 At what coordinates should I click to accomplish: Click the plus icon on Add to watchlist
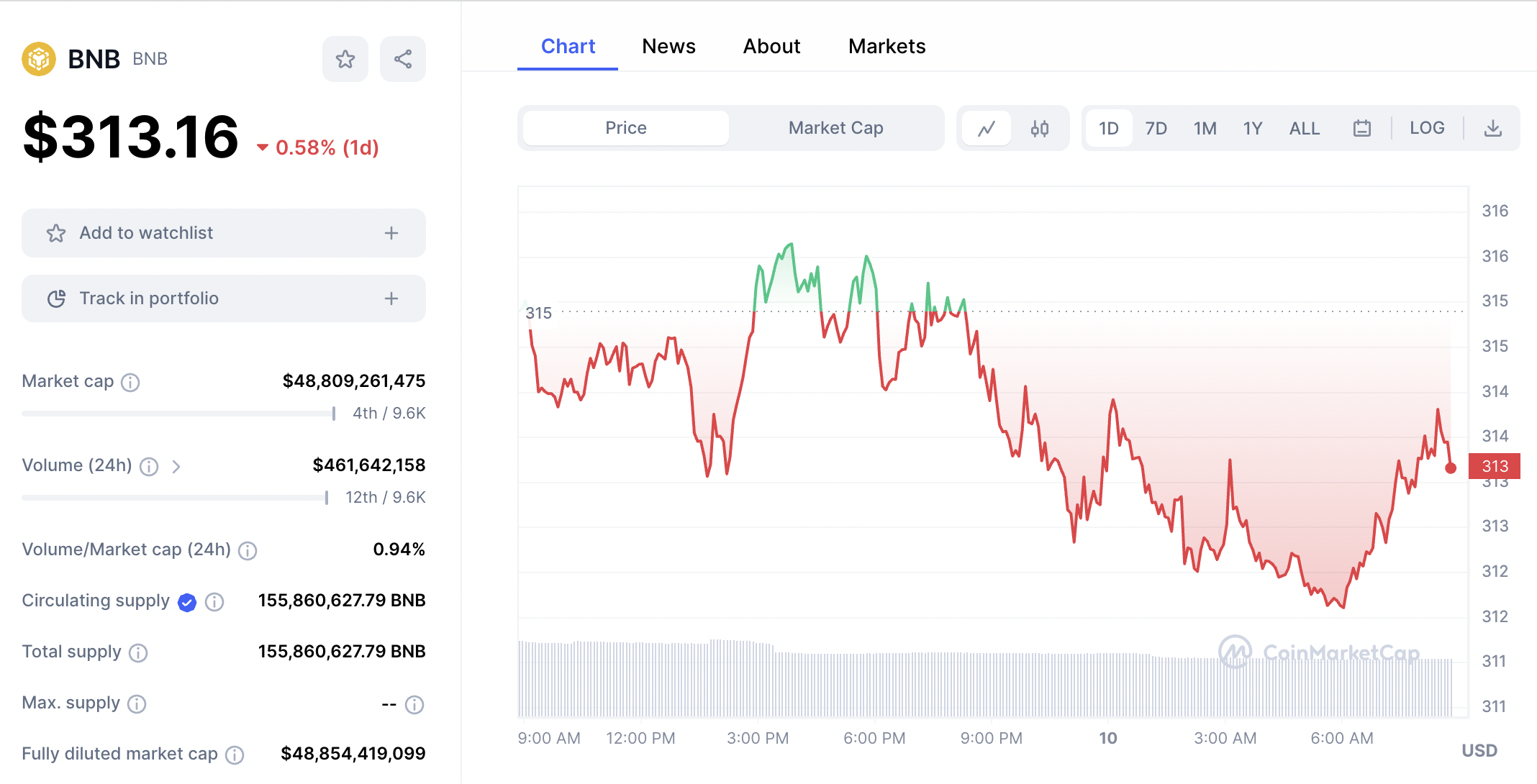(391, 233)
